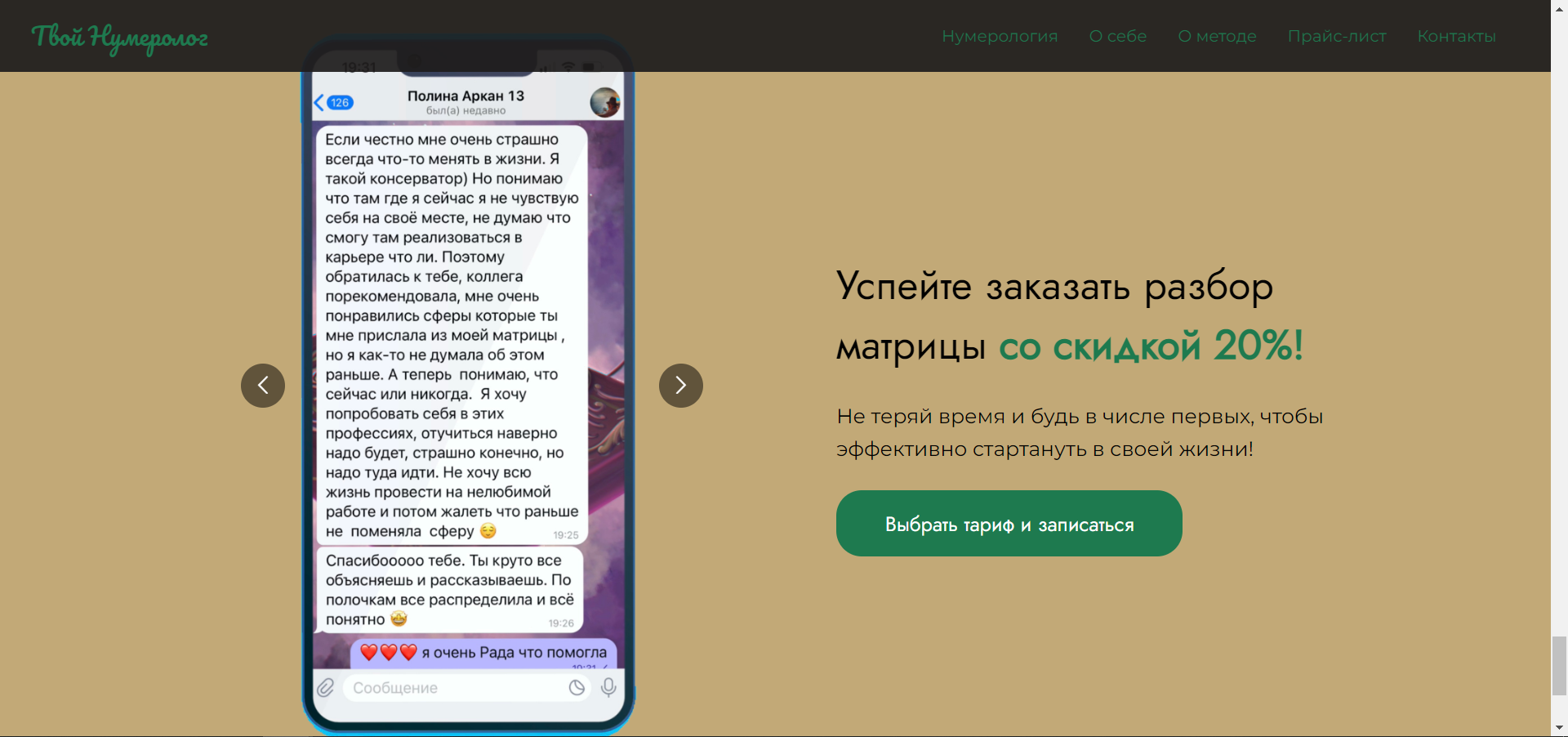
Task: Open the Прайс-лист menu item
Action: click(1337, 36)
